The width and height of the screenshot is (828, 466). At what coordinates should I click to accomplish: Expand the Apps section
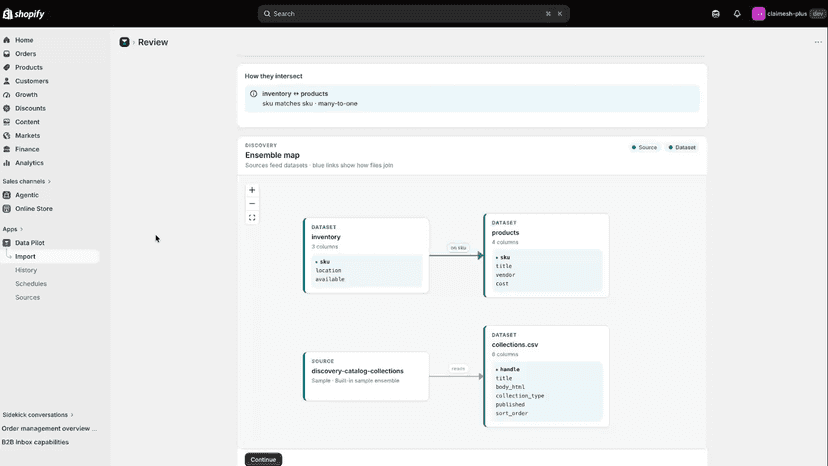[13, 229]
